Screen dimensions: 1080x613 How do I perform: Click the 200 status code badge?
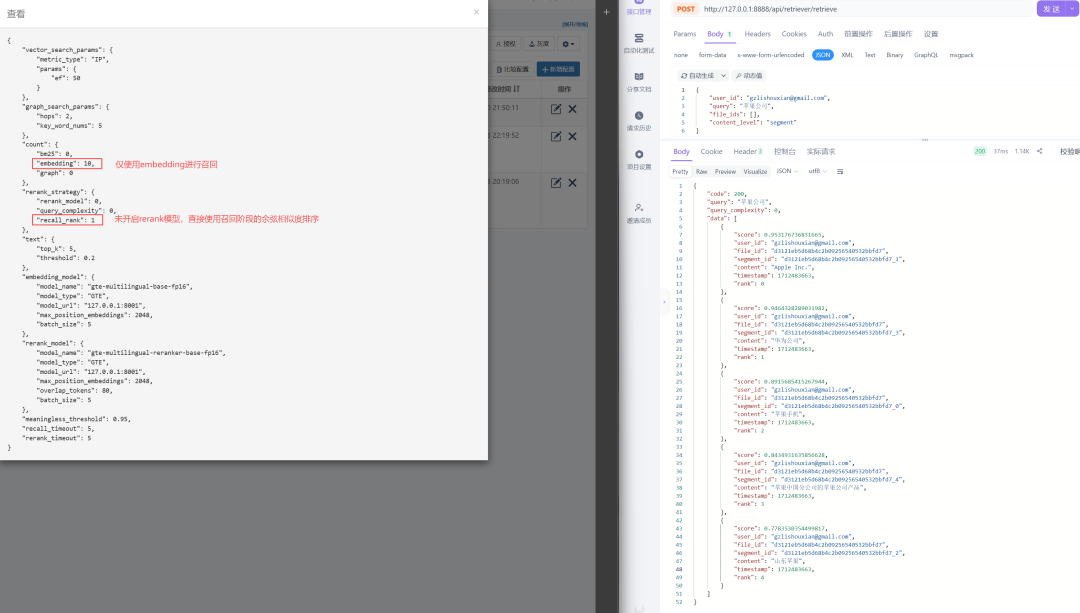tap(979, 152)
